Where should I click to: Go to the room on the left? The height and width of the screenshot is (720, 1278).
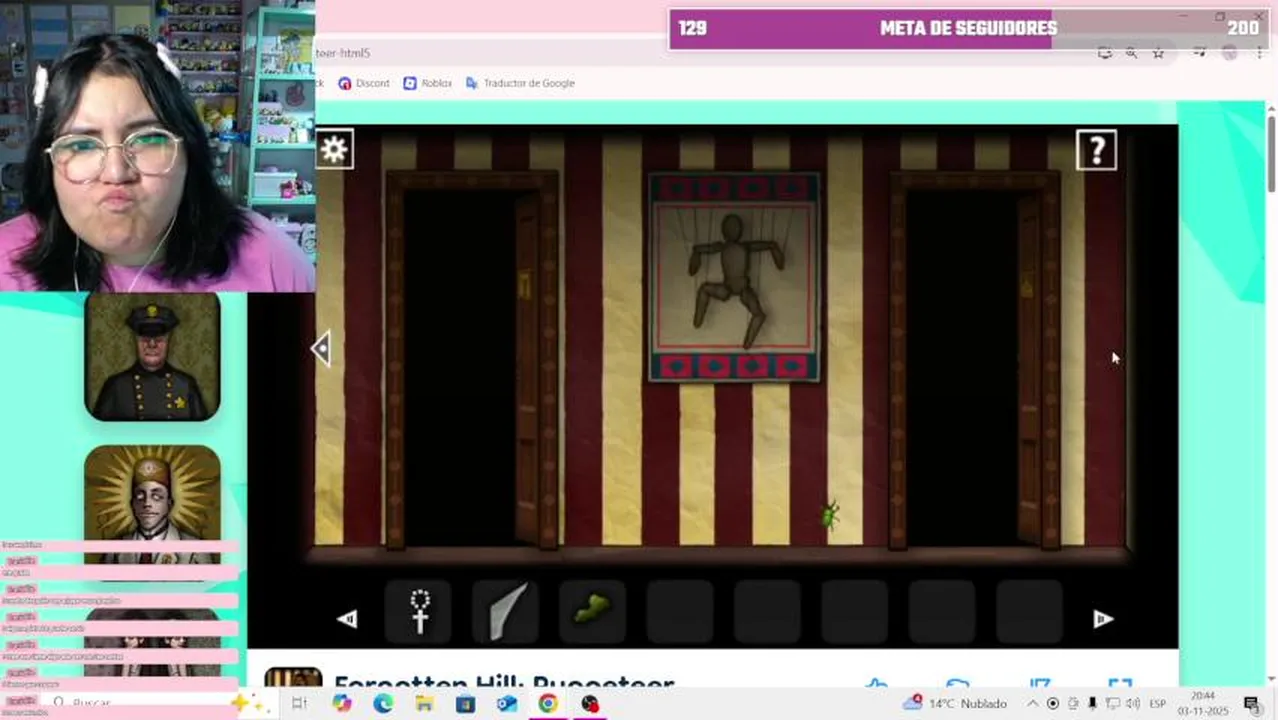tap(321, 349)
